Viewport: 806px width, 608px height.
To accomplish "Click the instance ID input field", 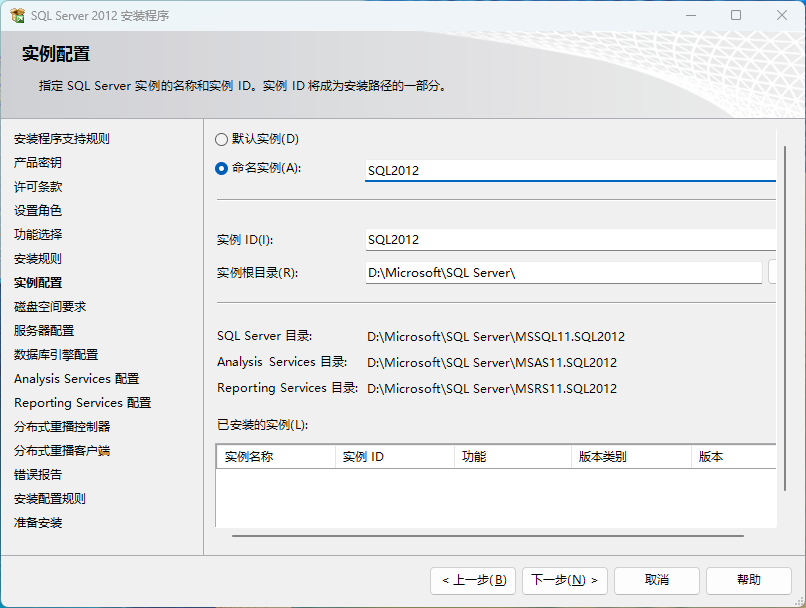I will (x=570, y=239).
